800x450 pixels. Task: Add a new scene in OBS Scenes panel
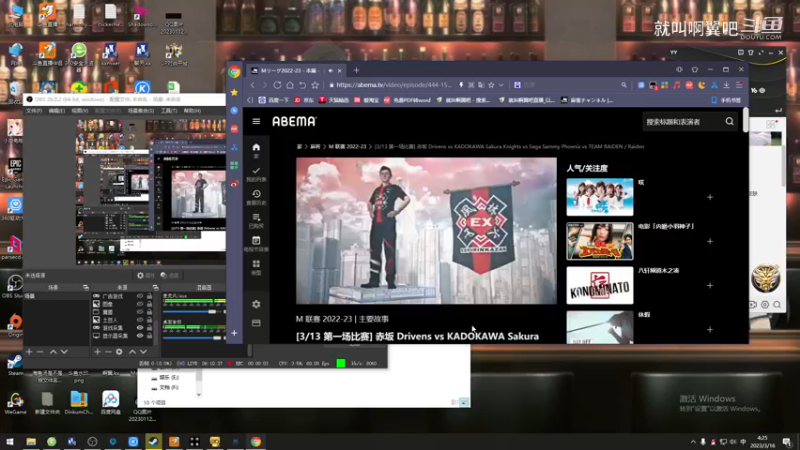pos(29,352)
